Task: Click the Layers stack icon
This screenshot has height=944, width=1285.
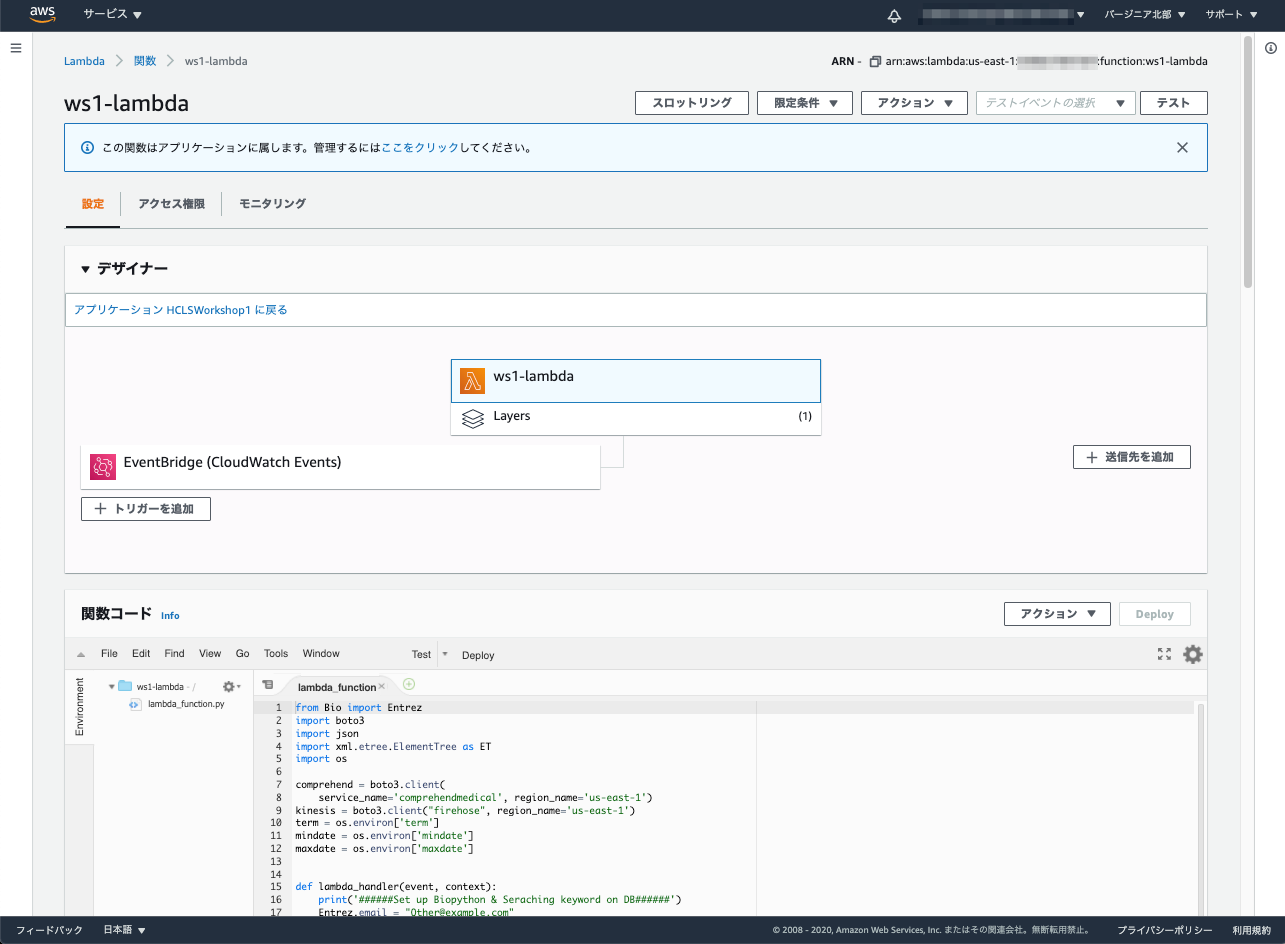Action: tap(473, 418)
